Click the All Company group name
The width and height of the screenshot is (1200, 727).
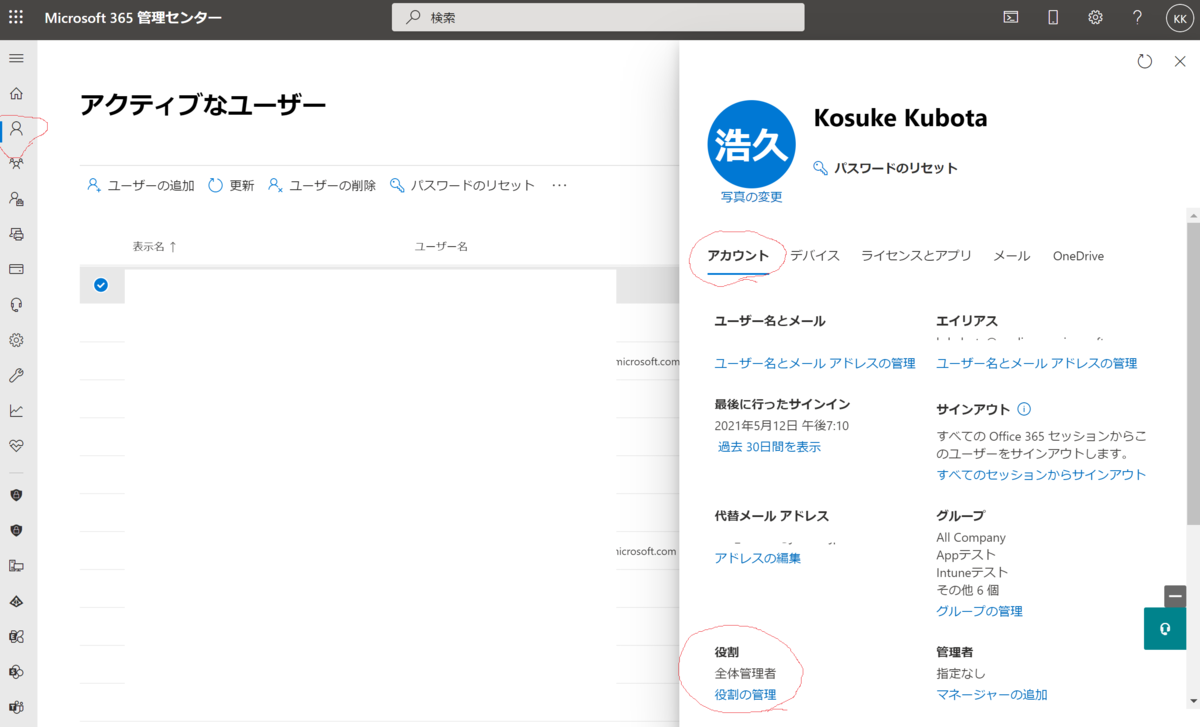click(971, 537)
